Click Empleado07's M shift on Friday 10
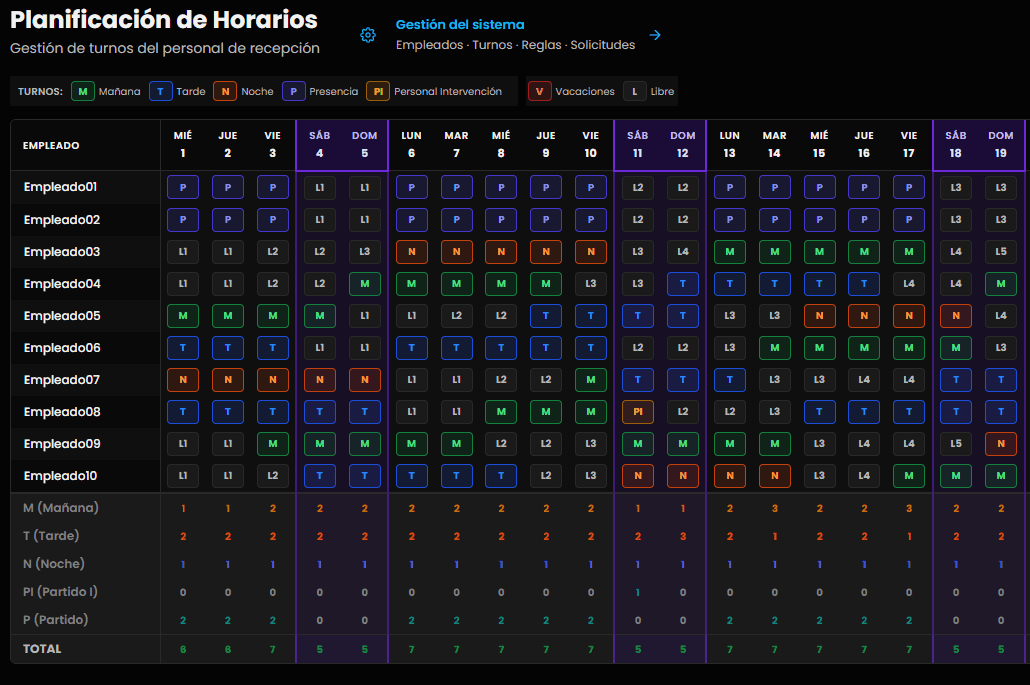 pos(591,380)
